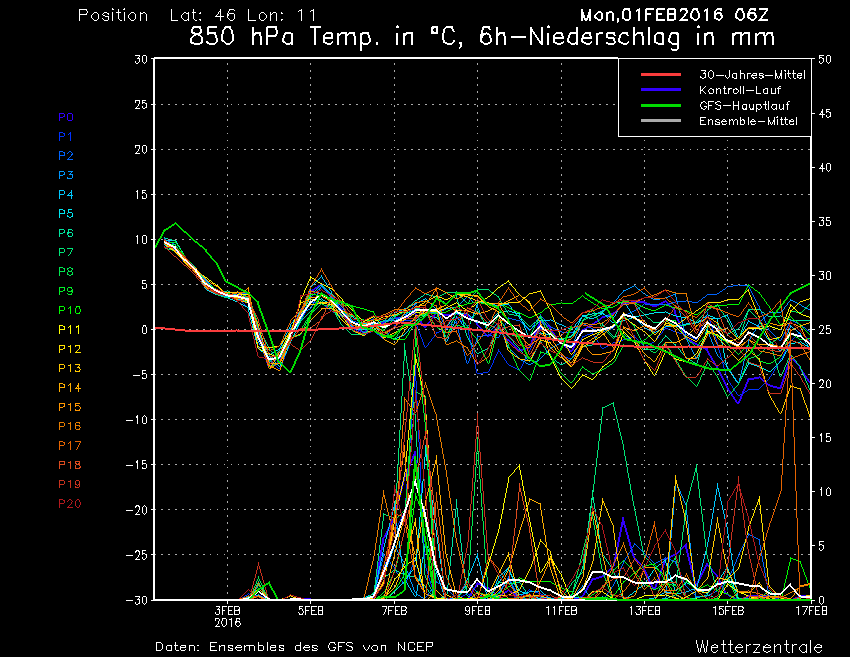Click the P0 ensemble member label
The image size is (850, 657).
65,117
